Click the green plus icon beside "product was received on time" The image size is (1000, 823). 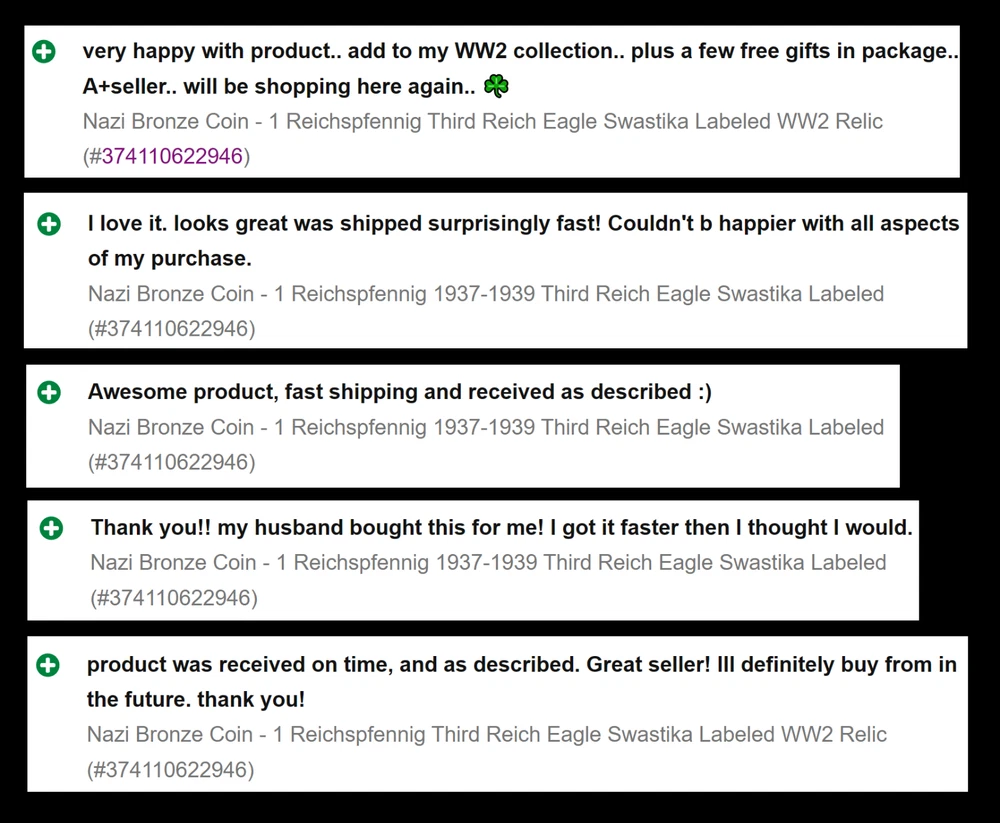(47, 665)
